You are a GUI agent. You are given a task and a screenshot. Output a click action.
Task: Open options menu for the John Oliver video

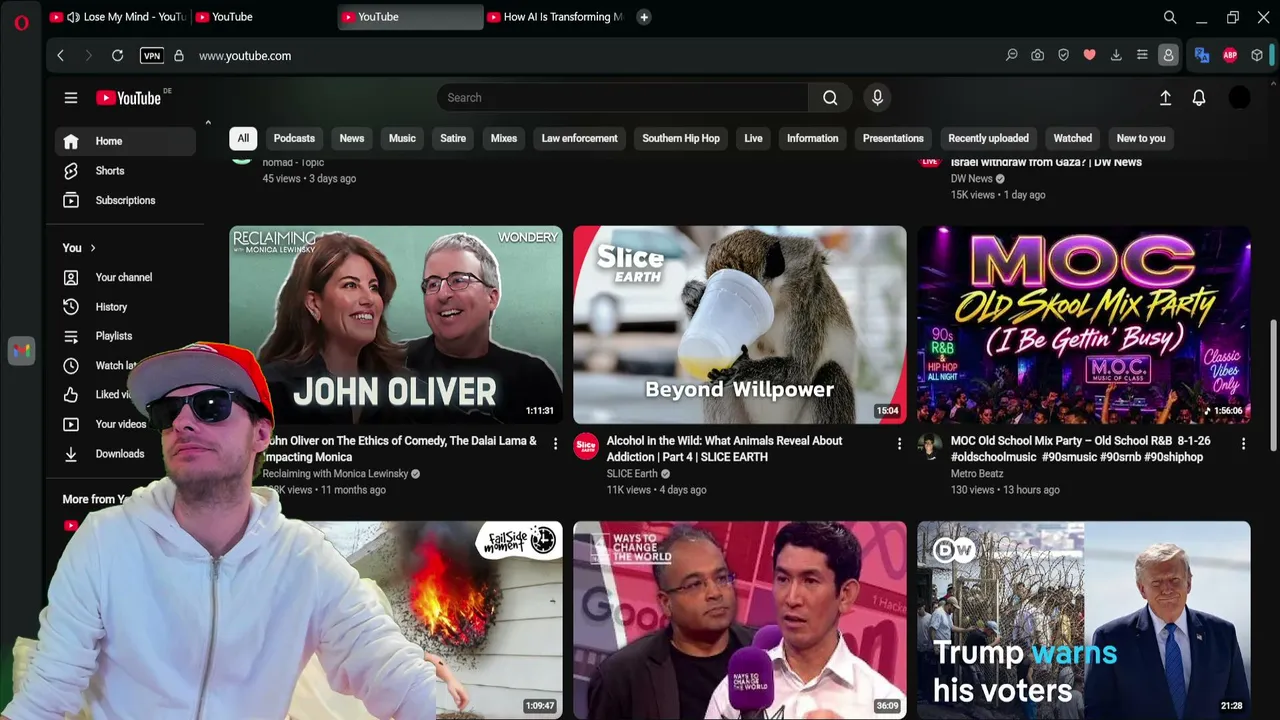click(x=555, y=443)
